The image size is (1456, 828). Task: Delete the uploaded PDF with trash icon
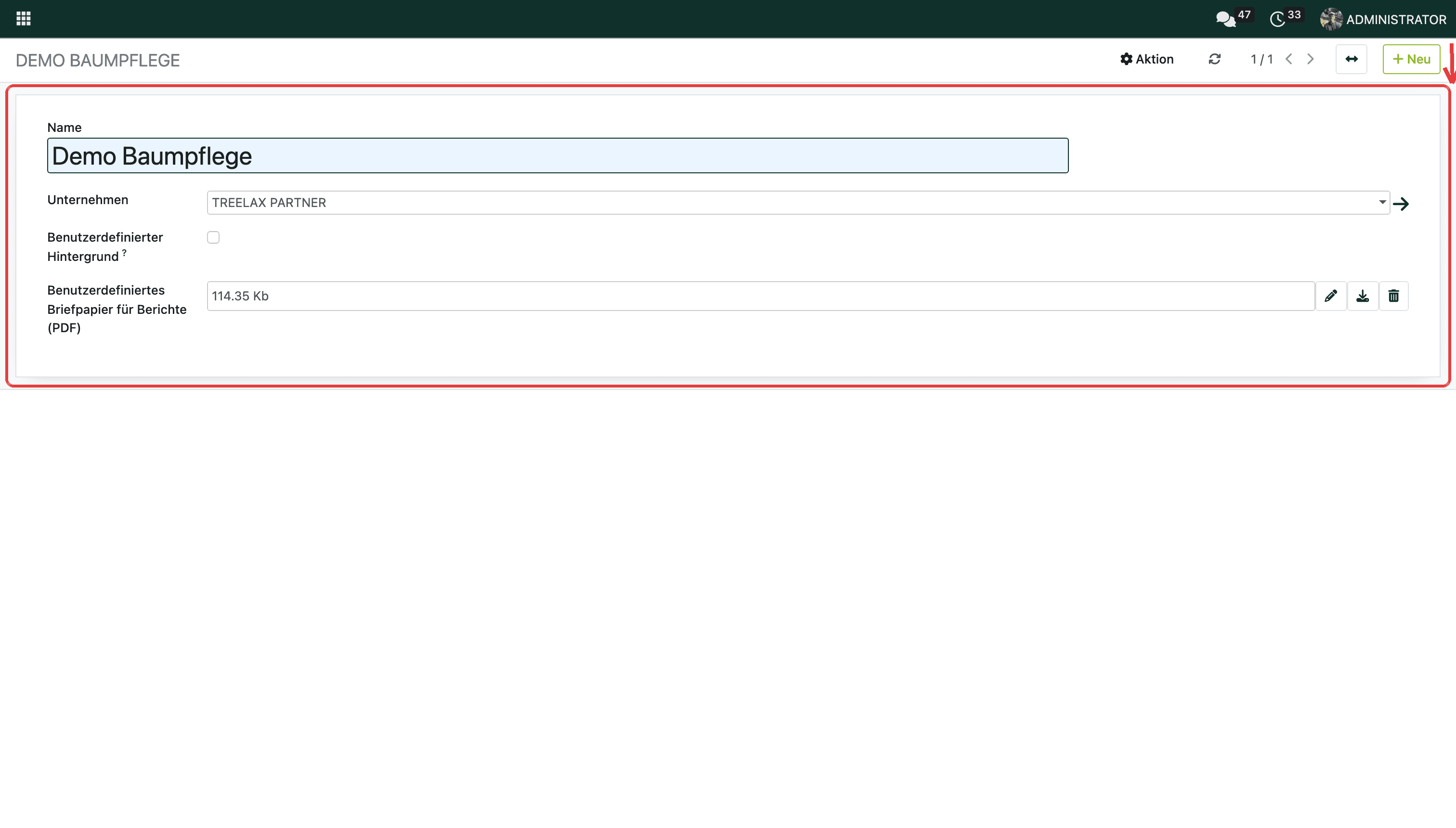tap(1393, 296)
